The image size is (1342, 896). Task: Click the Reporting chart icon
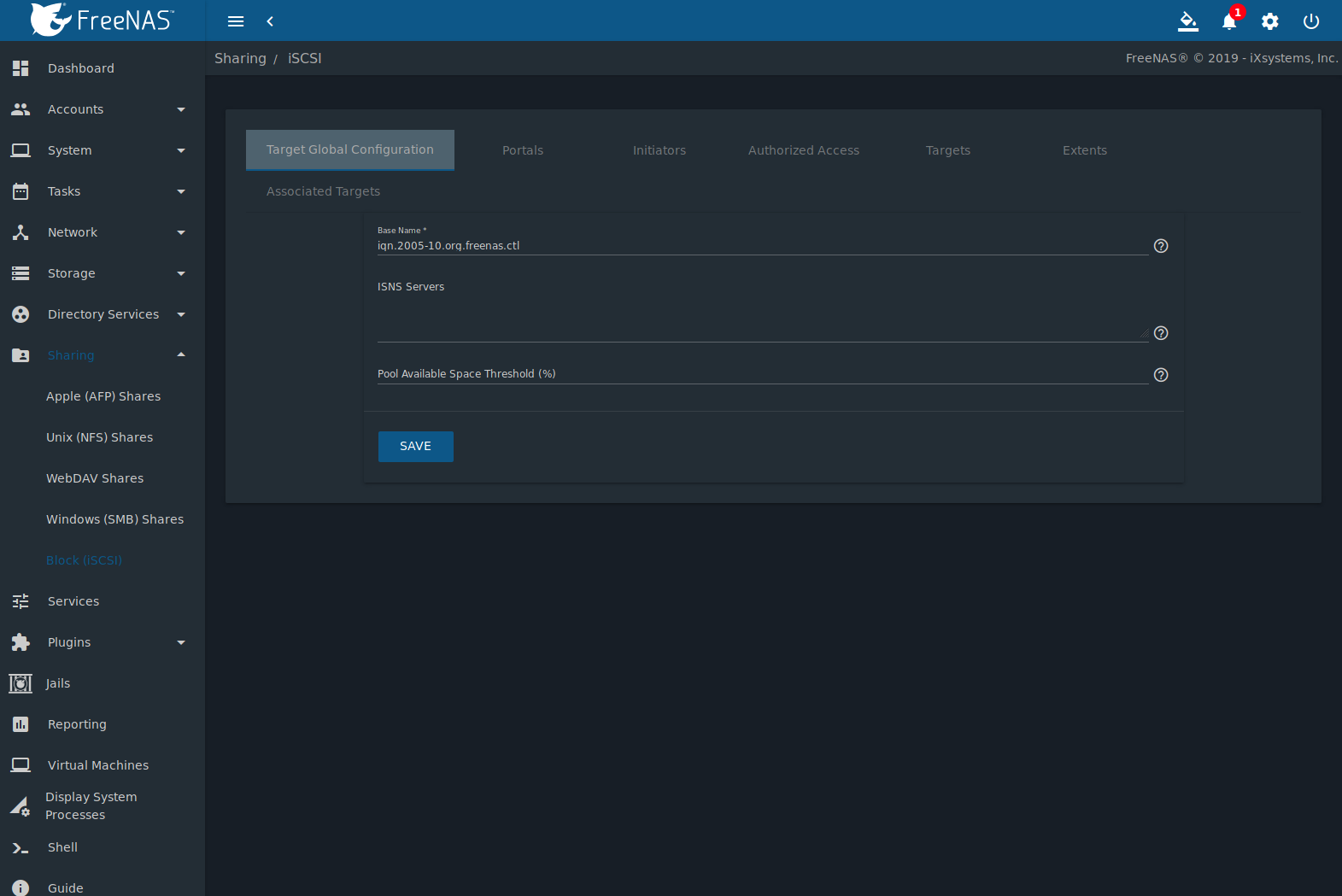[21, 724]
